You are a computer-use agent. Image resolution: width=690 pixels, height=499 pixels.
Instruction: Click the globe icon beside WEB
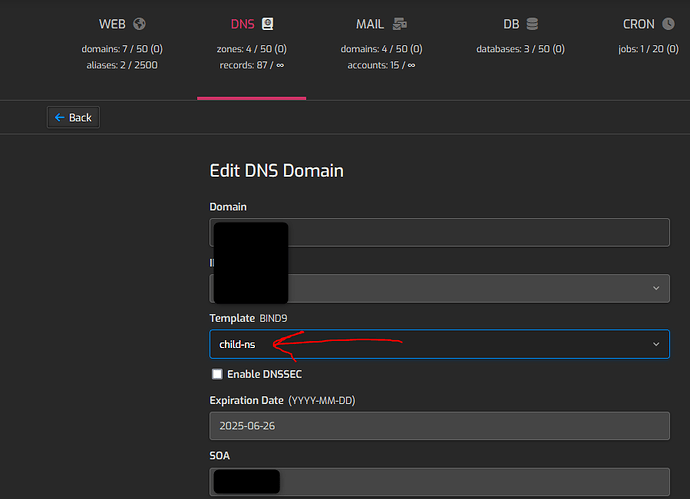138,24
